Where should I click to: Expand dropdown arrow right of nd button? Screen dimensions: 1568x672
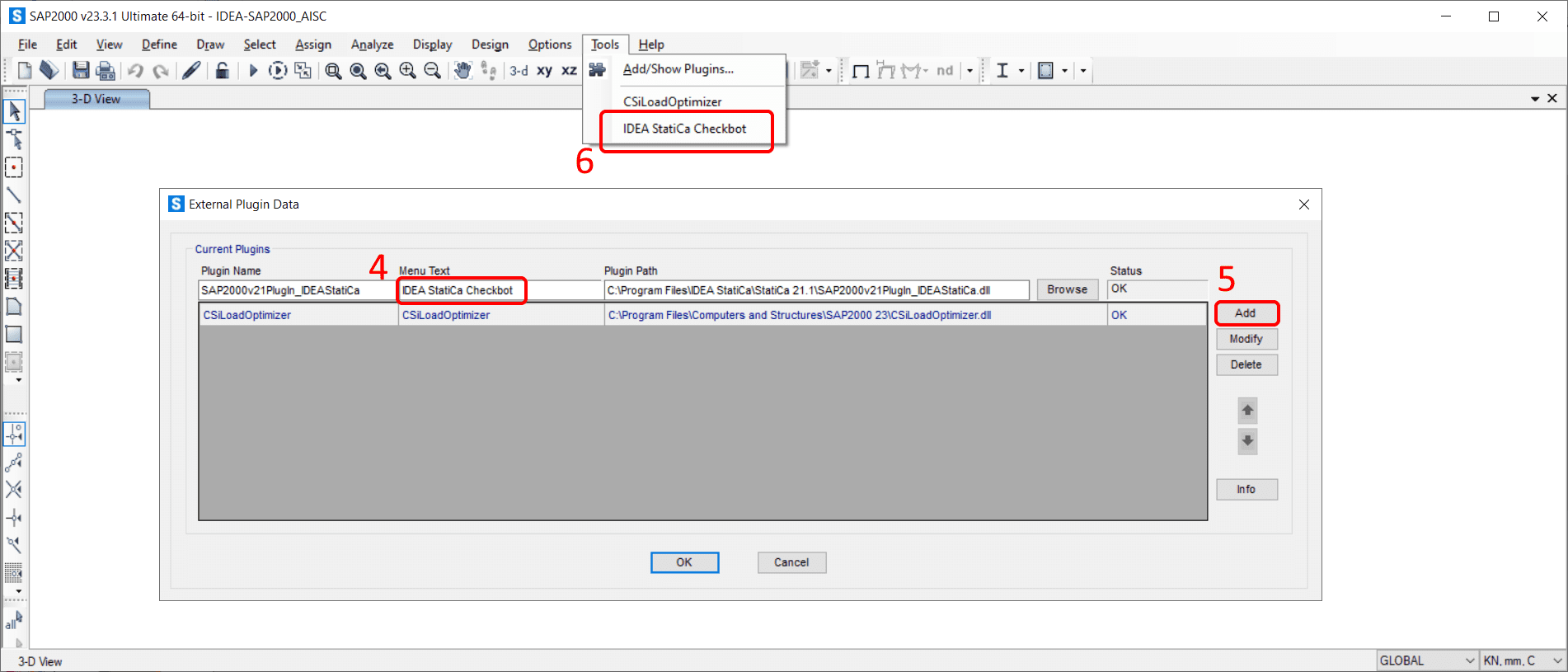(969, 71)
